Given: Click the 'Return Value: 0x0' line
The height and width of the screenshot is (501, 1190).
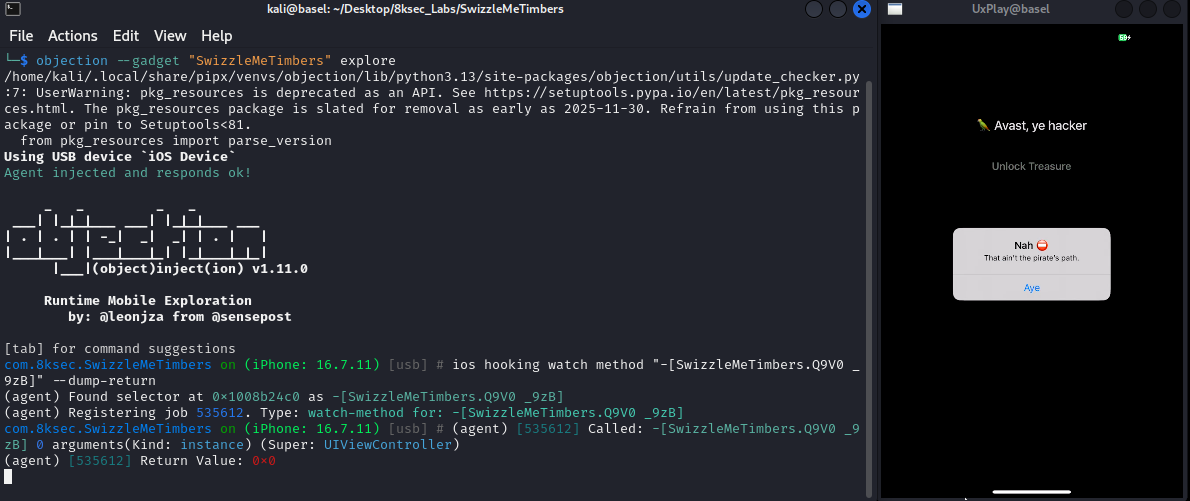Looking at the screenshot, I should tap(140, 460).
